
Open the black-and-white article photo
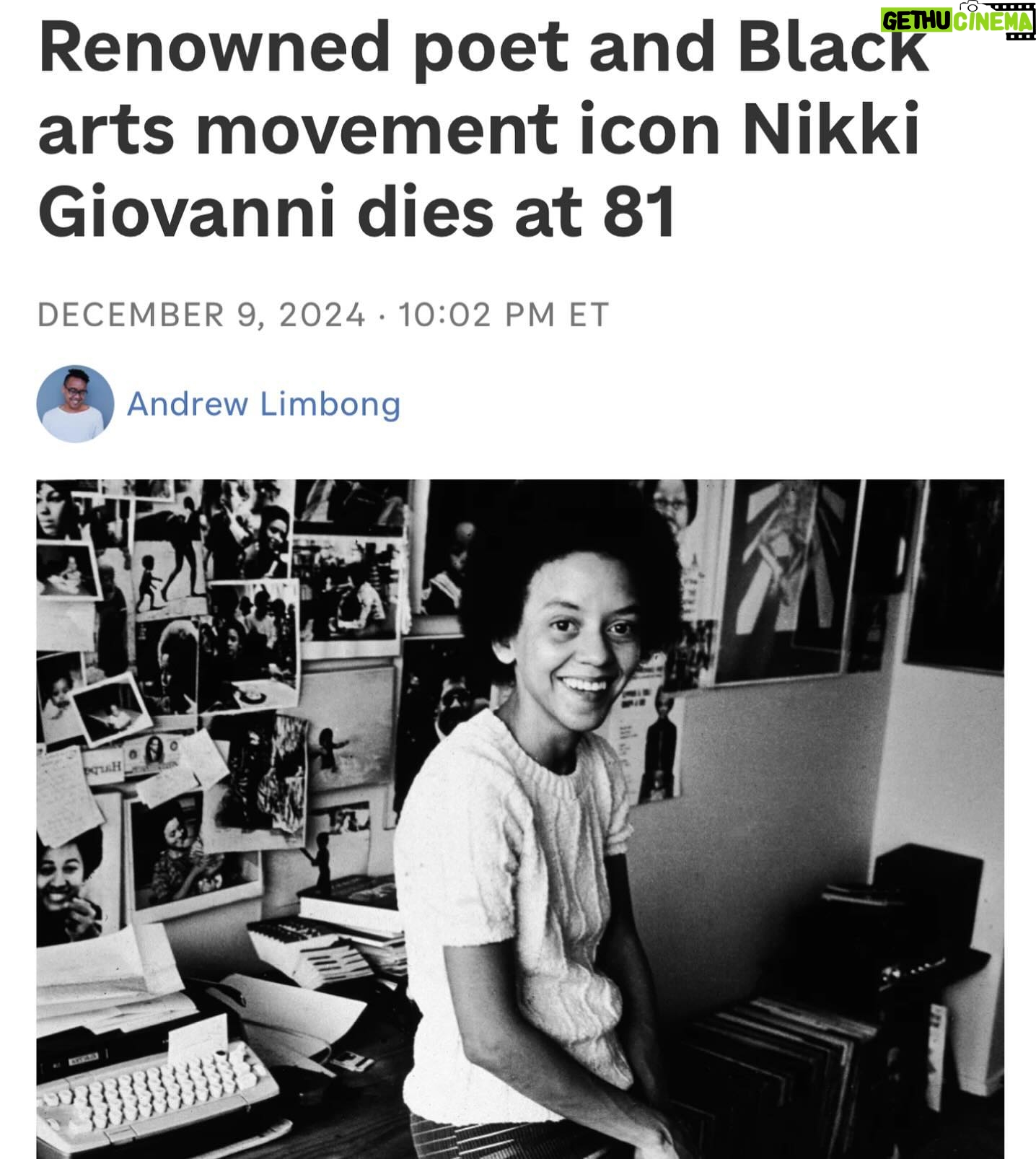(520, 819)
